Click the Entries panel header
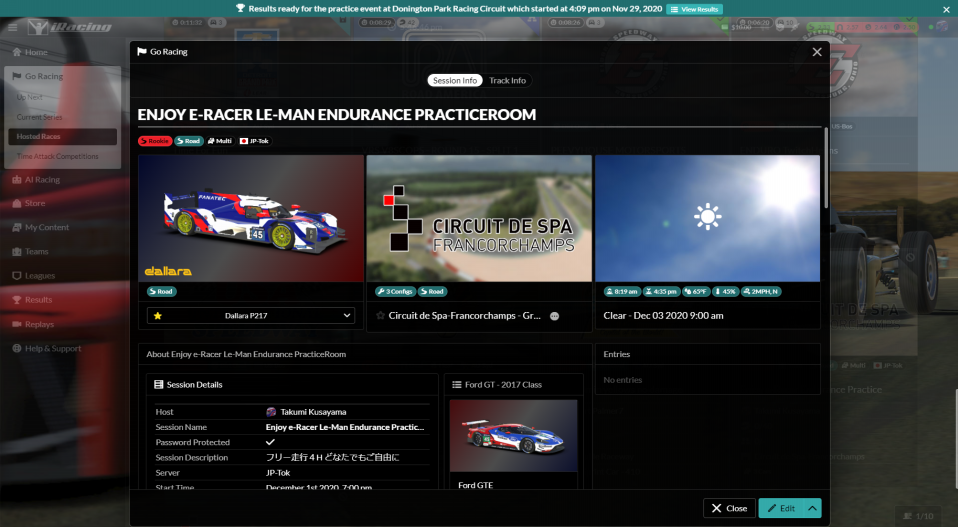 [708, 354]
